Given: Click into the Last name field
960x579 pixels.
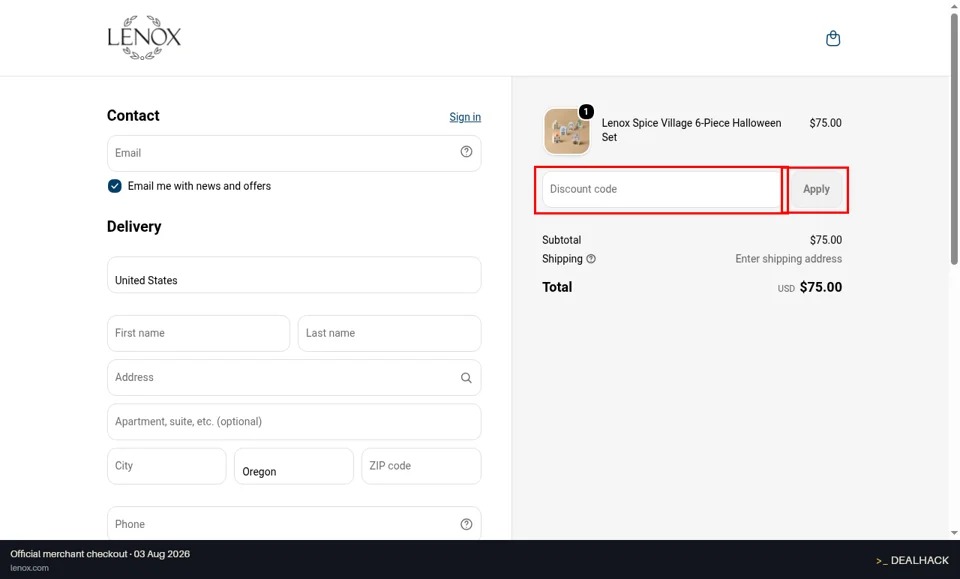Looking at the screenshot, I should coord(389,334).
